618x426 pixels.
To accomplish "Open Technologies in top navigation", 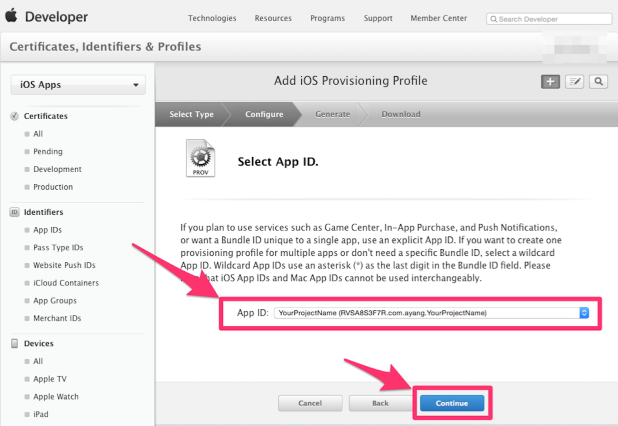I will pos(213,19).
